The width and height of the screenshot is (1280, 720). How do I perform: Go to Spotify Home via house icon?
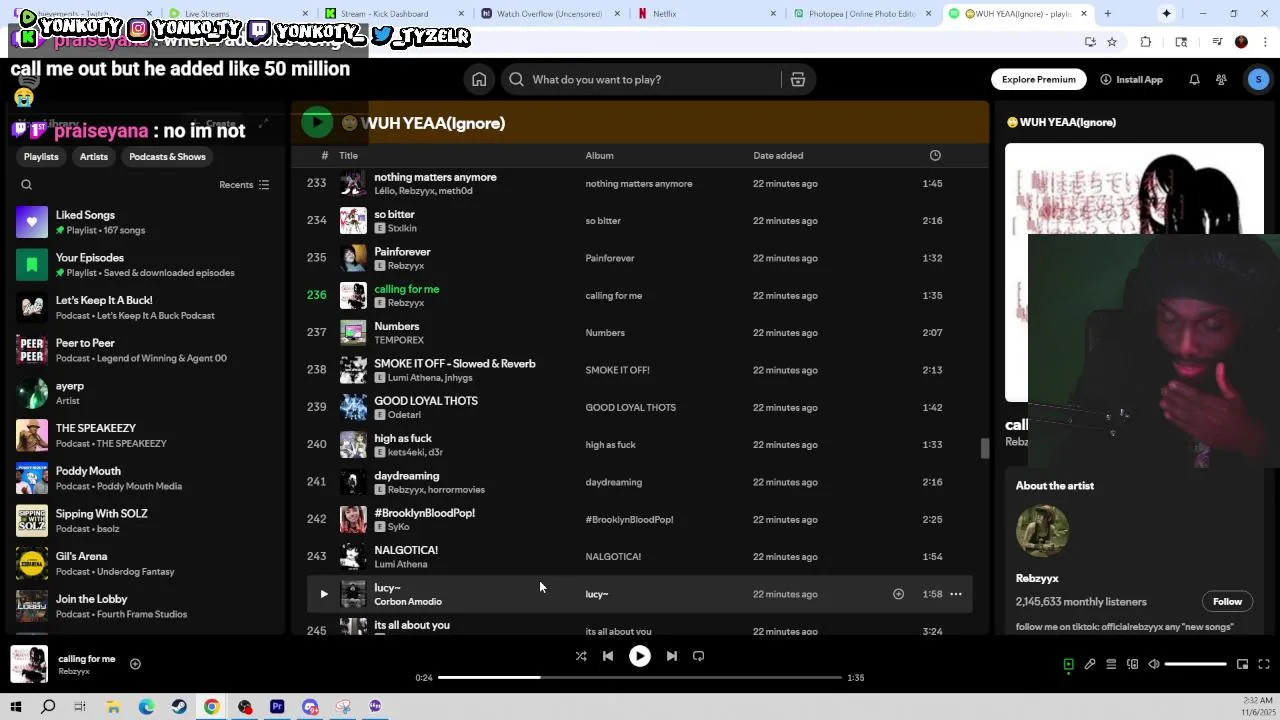coord(479,80)
